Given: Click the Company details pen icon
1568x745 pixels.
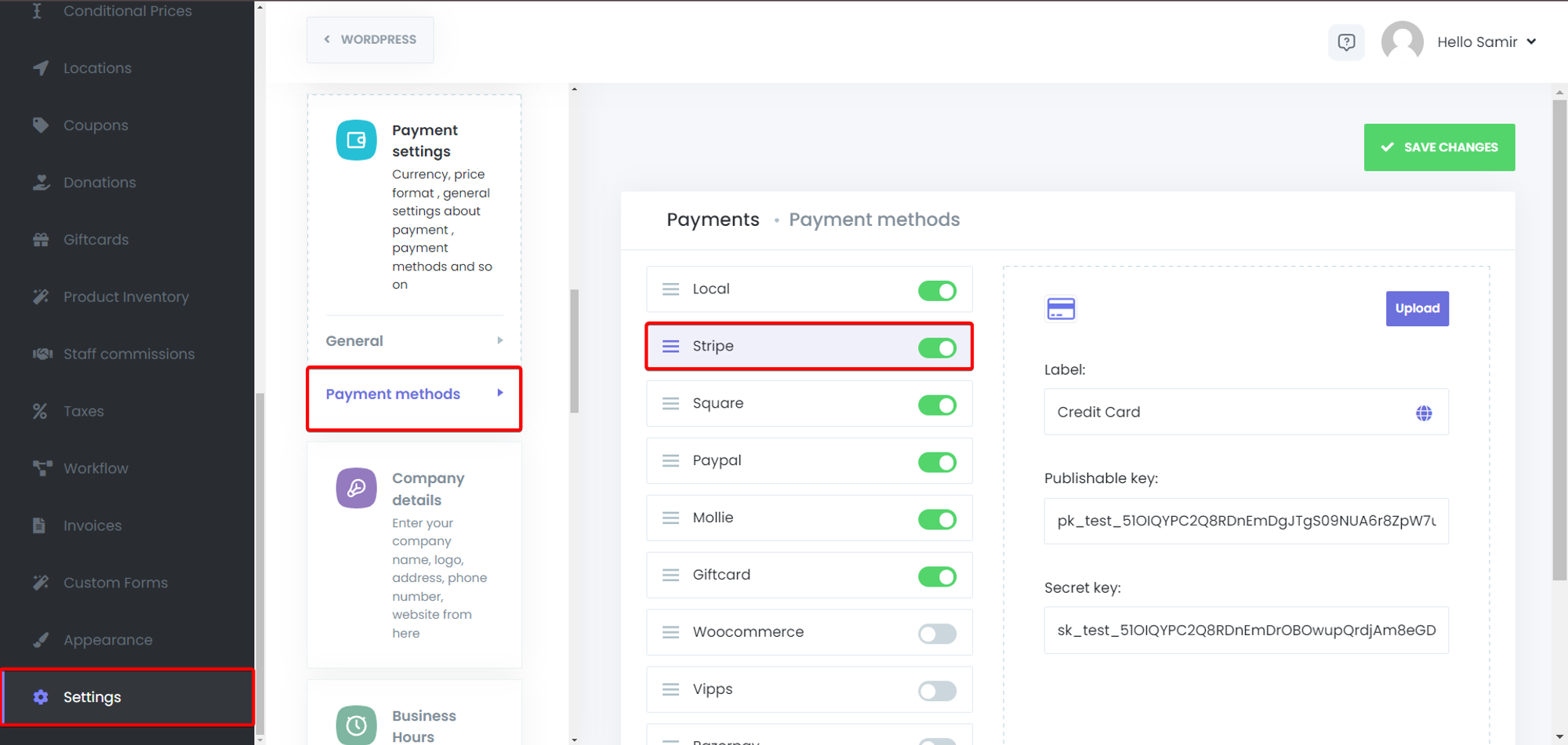Looking at the screenshot, I should [x=355, y=487].
